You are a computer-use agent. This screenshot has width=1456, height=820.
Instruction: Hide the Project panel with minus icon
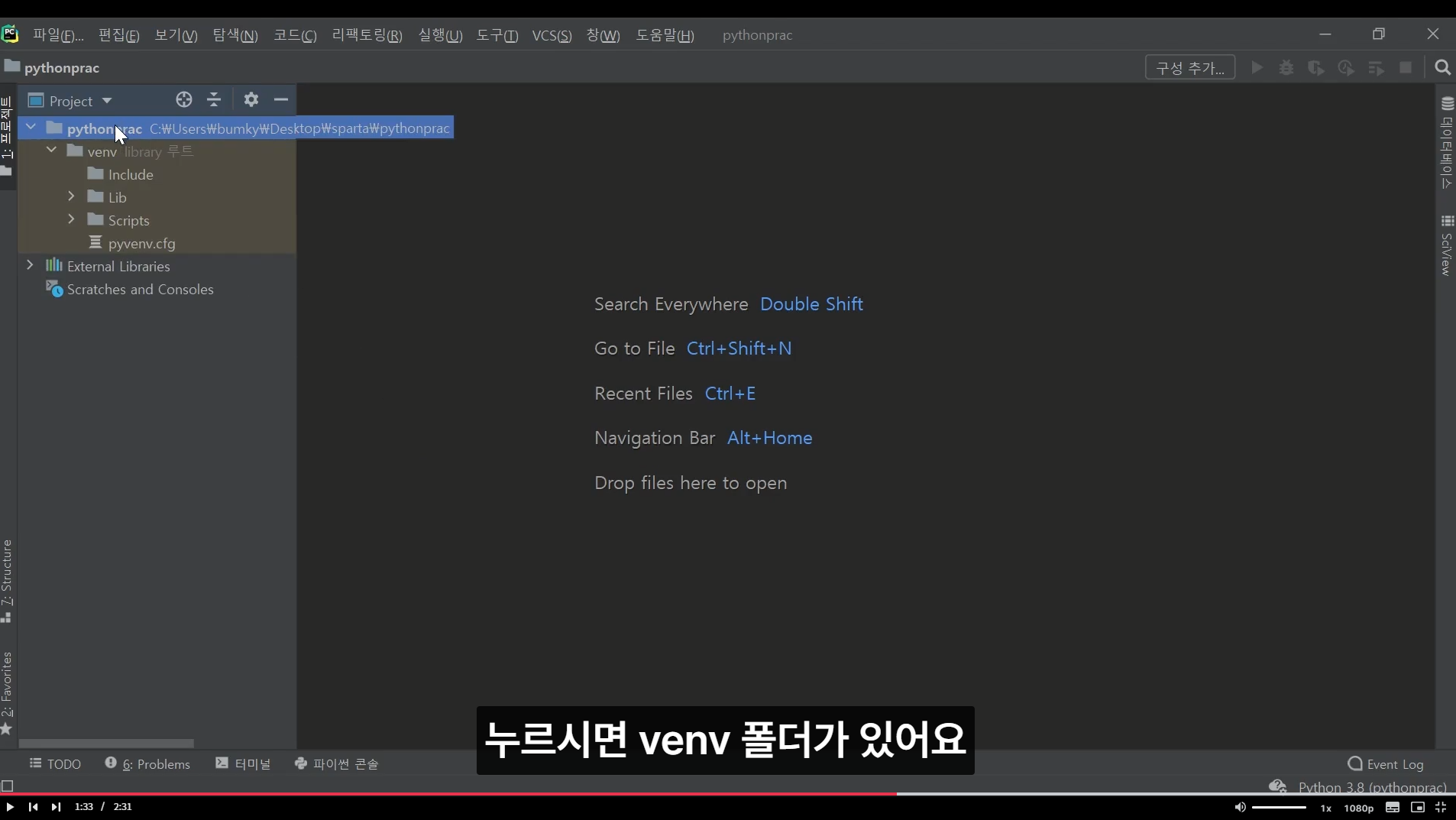[281, 99]
